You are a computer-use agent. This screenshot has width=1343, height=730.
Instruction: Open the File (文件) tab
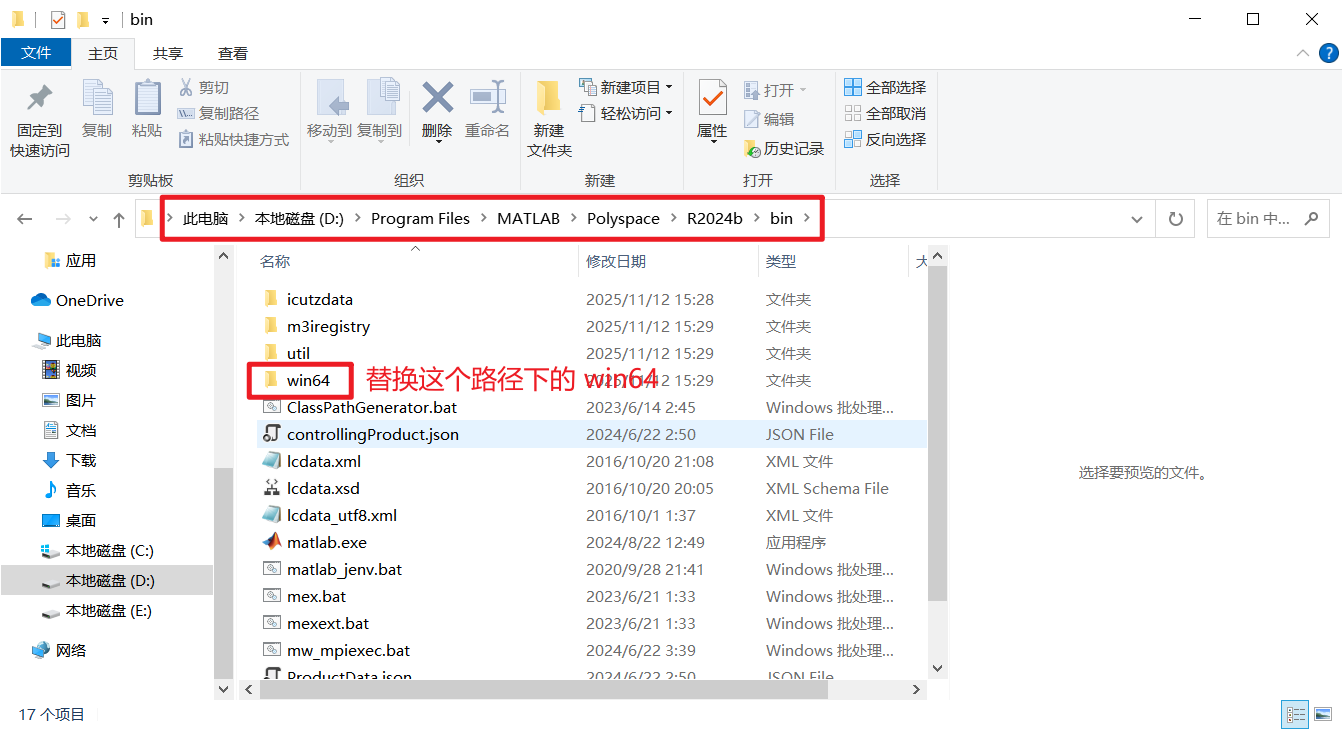[36, 53]
